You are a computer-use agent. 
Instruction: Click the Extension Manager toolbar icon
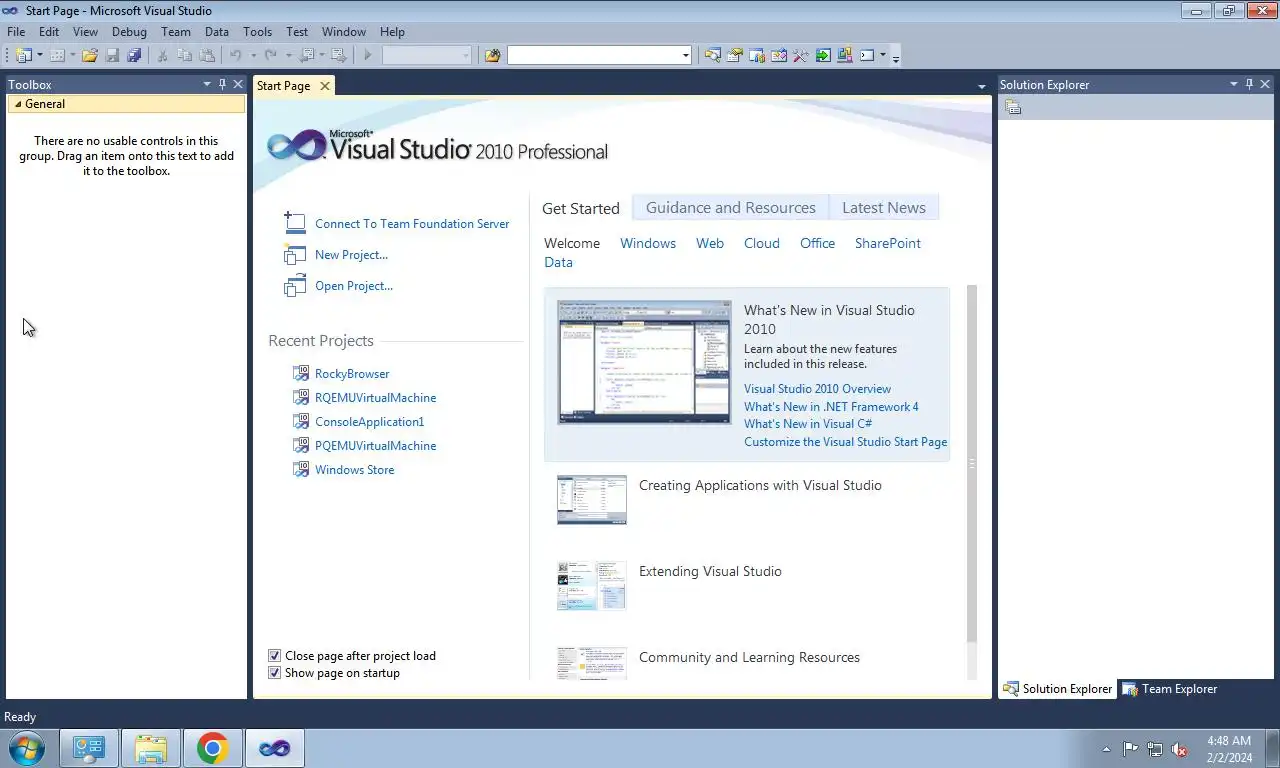coord(845,55)
